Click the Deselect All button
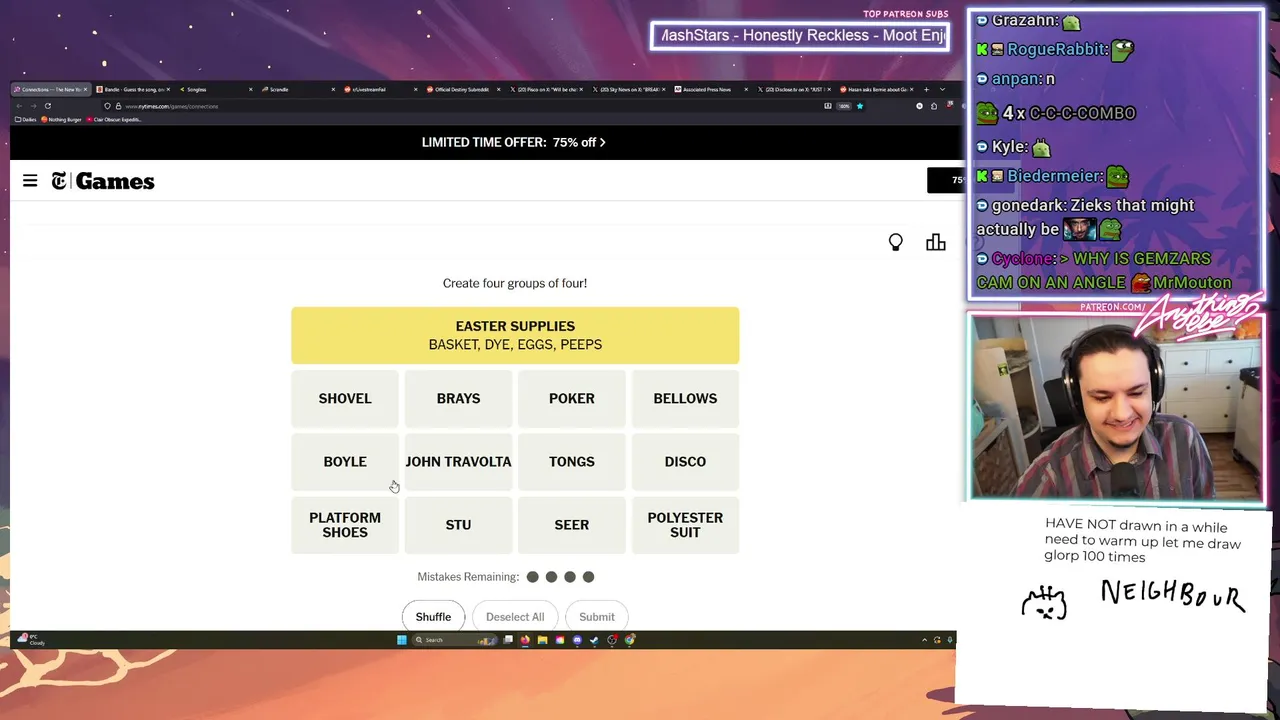The width and height of the screenshot is (1280, 720). coord(515,616)
